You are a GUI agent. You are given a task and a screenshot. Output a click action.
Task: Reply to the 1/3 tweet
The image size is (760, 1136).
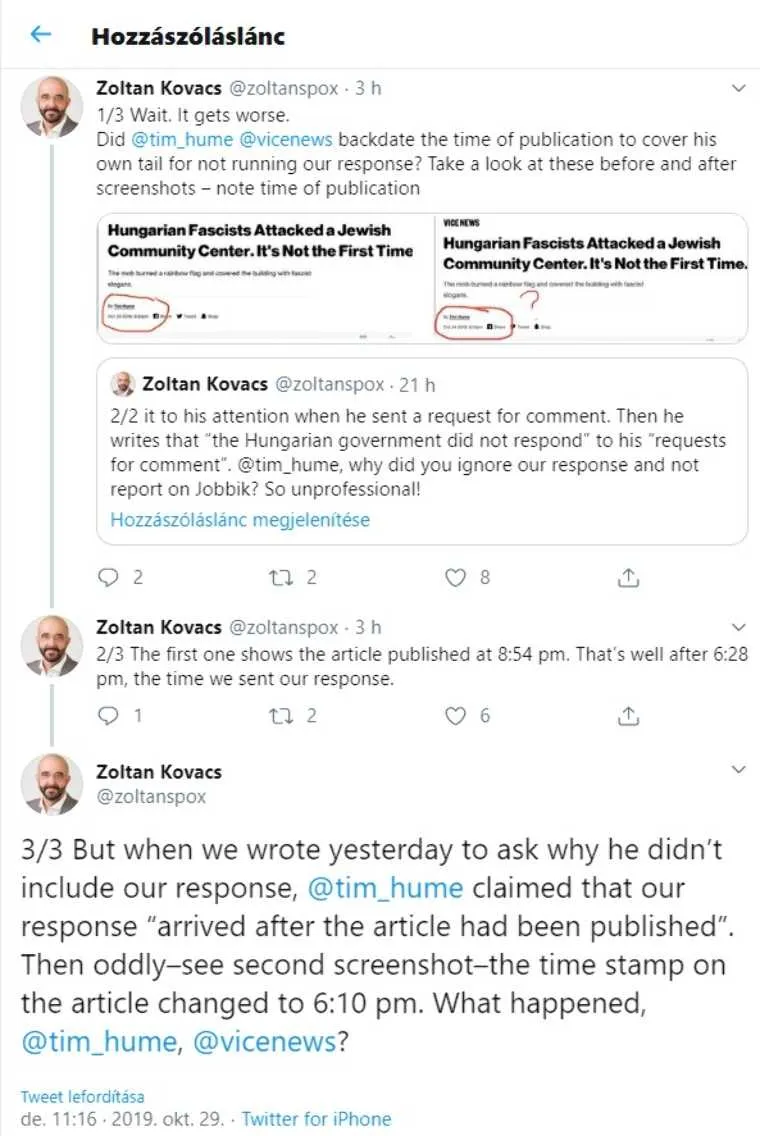coord(109,577)
